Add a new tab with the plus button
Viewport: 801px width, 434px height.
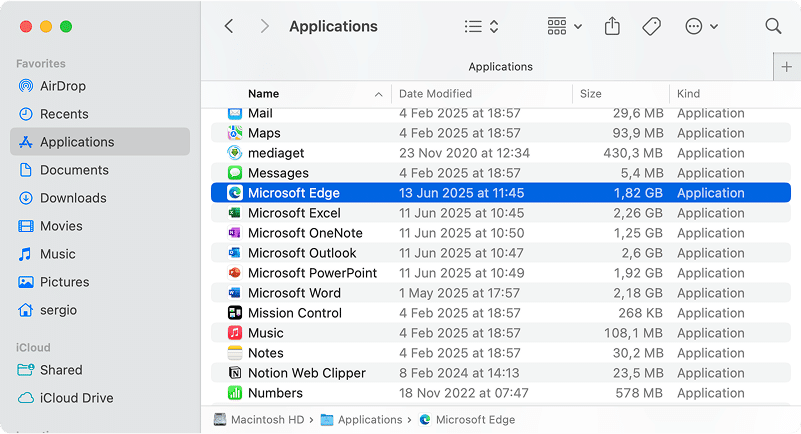click(787, 66)
